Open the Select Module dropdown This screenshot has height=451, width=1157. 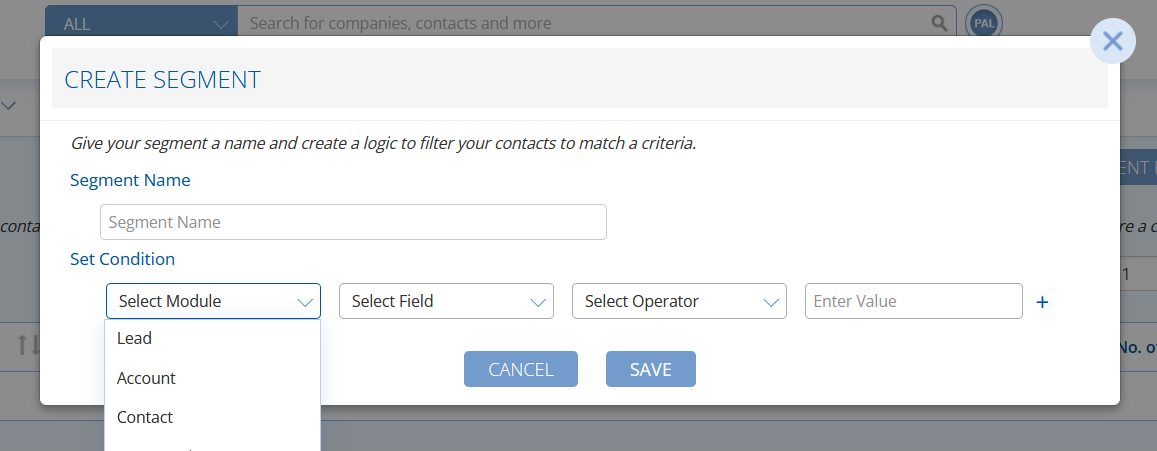213,301
